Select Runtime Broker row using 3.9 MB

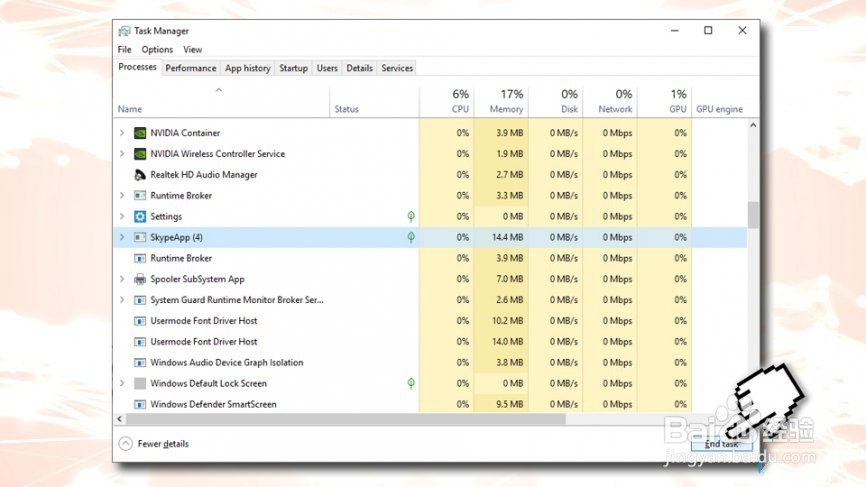(x=430, y=258)
